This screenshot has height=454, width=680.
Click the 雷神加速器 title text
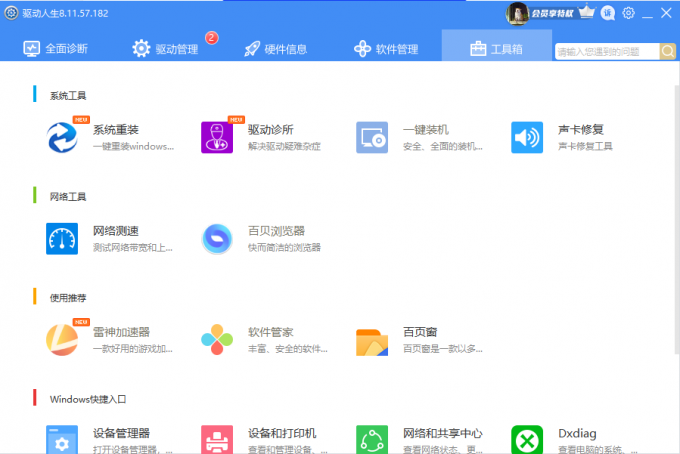pos(121,332)
